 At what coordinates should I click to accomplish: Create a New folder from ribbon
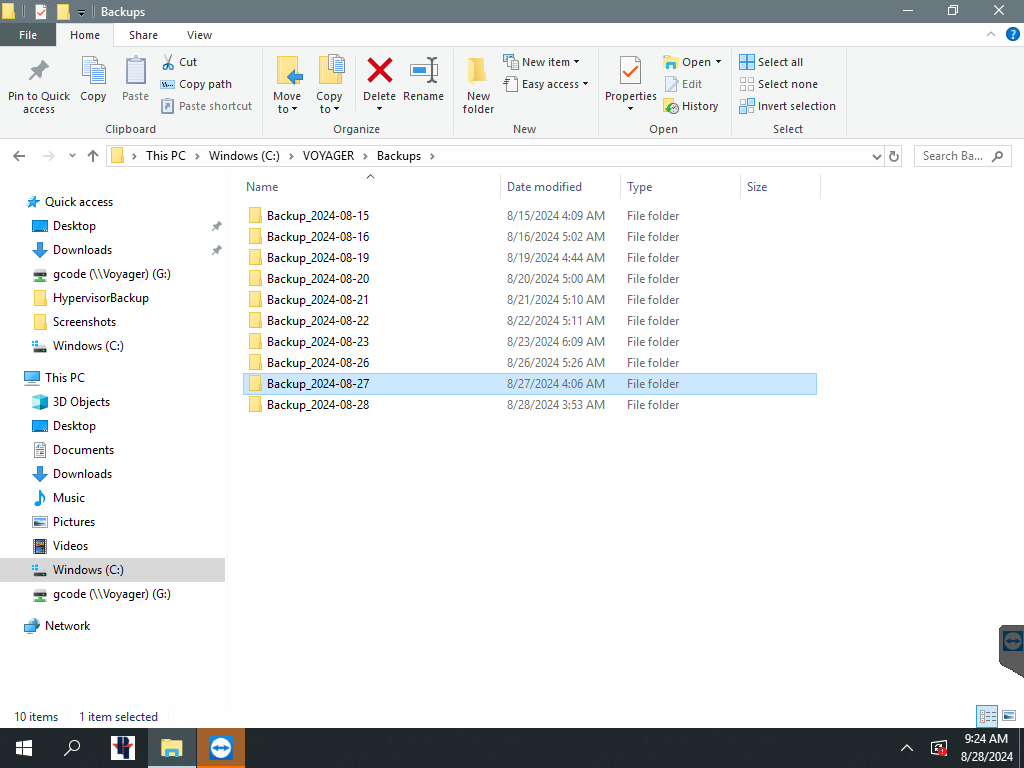coord(478,85)
